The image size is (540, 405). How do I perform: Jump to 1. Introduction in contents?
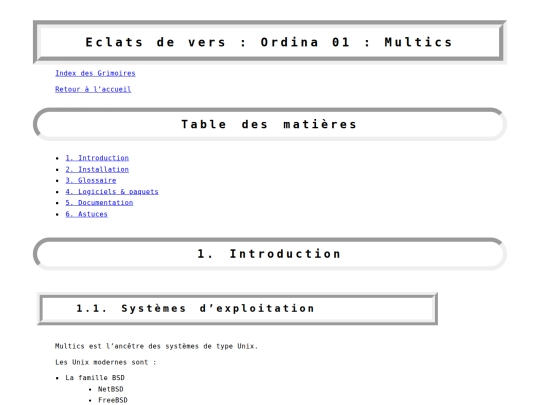(x=97, y=158)
